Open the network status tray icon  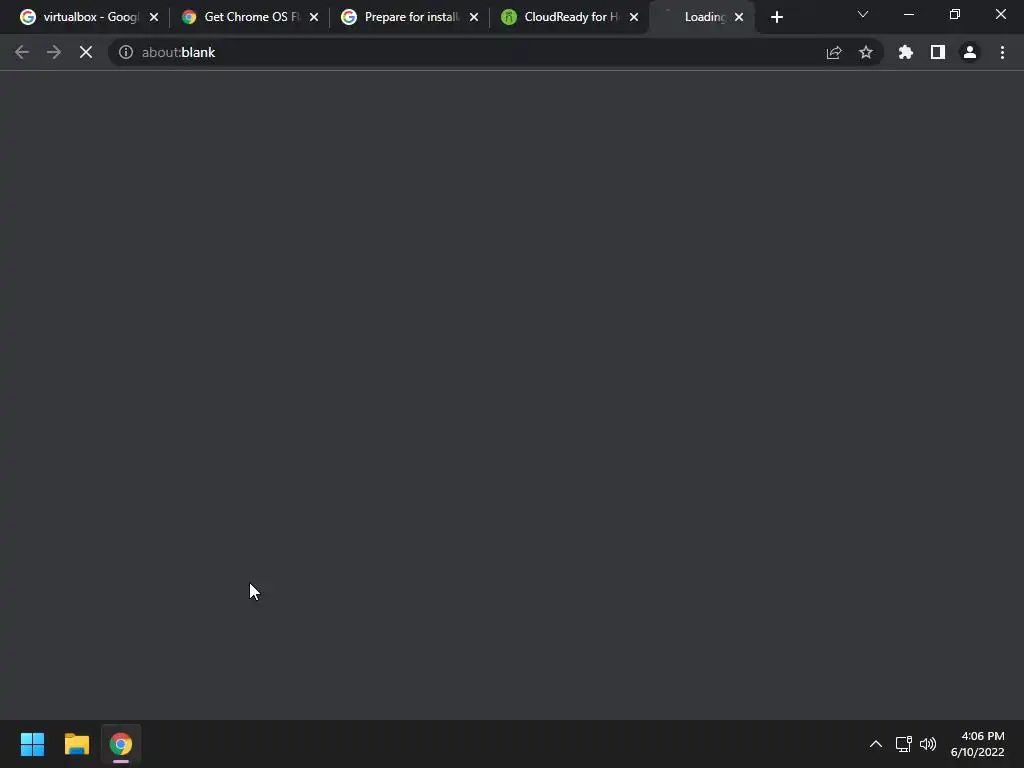point(904,744)
